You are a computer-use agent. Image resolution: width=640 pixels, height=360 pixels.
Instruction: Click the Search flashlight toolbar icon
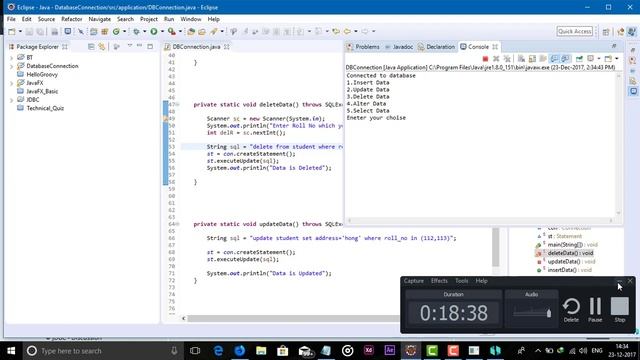[213, 31]
